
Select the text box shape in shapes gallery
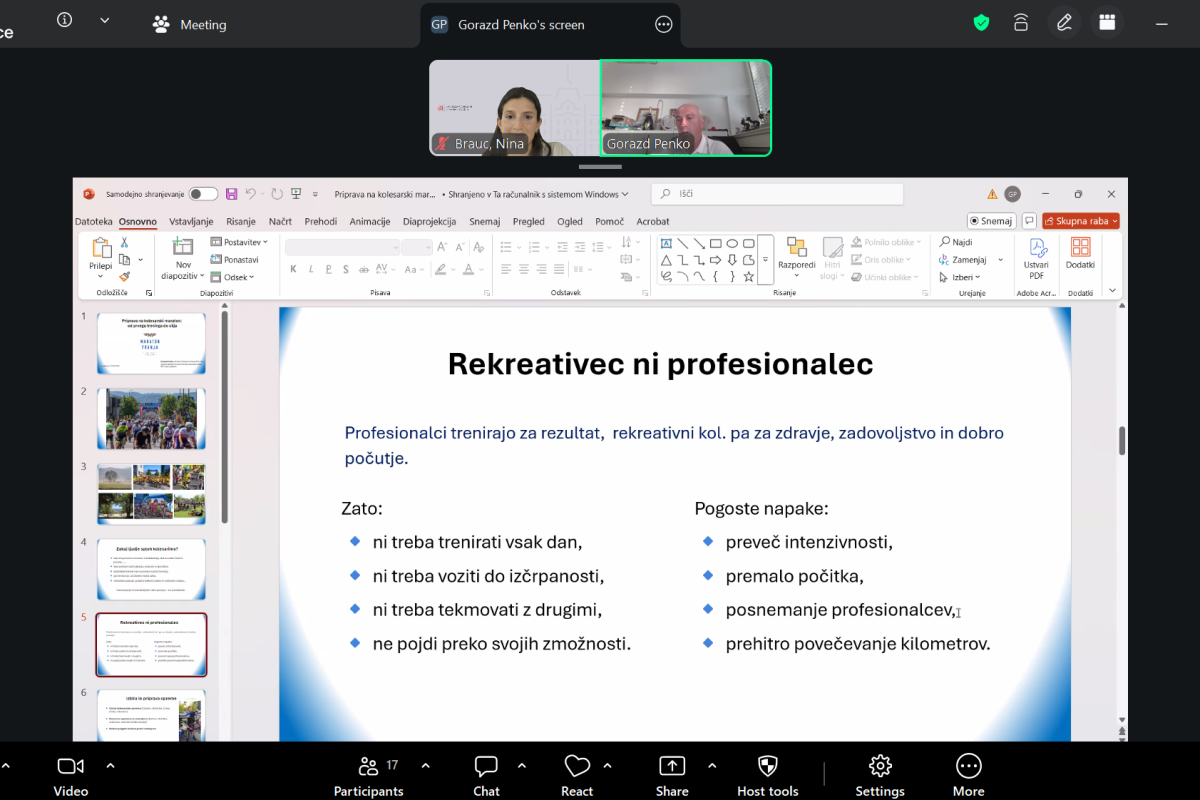pos(666,243)
